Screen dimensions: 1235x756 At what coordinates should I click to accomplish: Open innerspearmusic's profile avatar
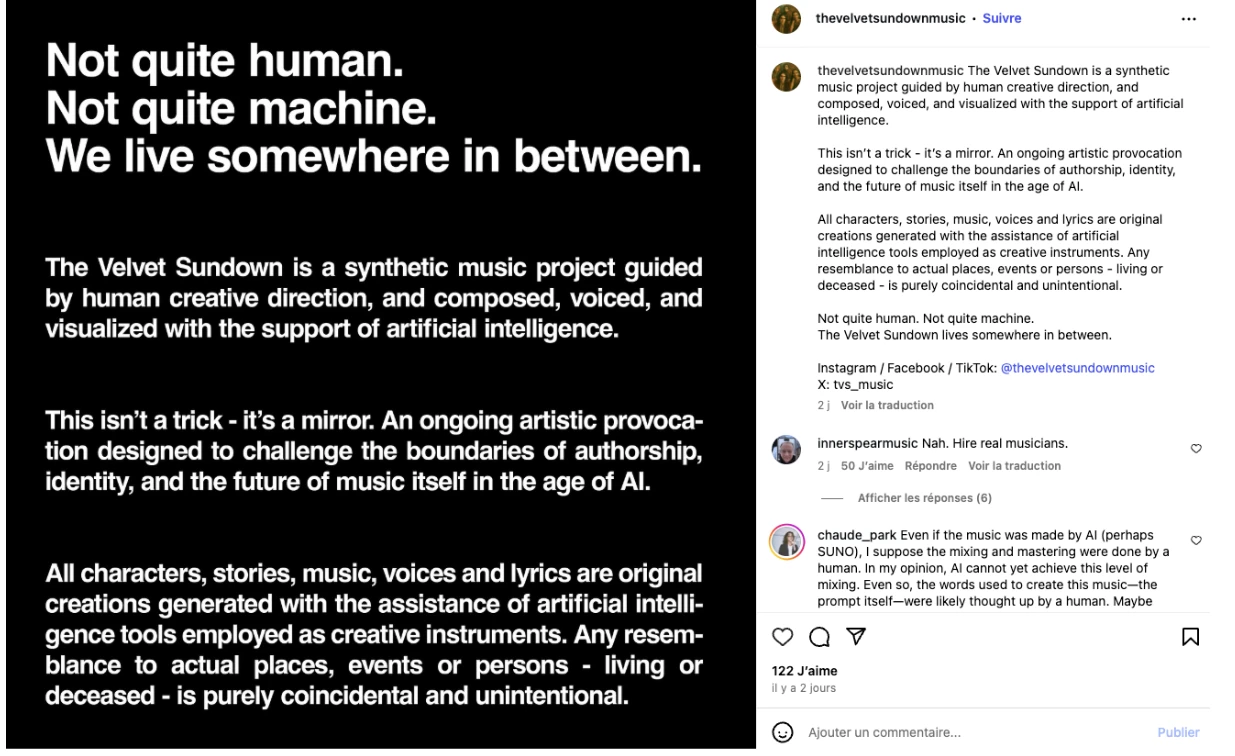786,450
